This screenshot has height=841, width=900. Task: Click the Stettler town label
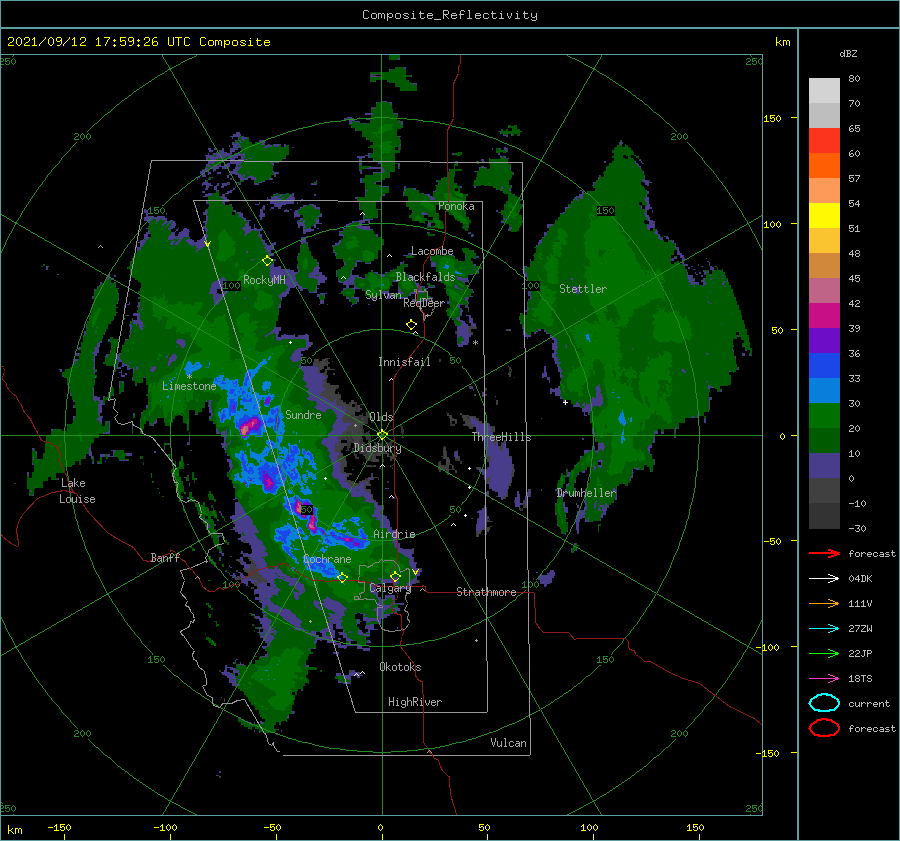click(x=583, y=289)
